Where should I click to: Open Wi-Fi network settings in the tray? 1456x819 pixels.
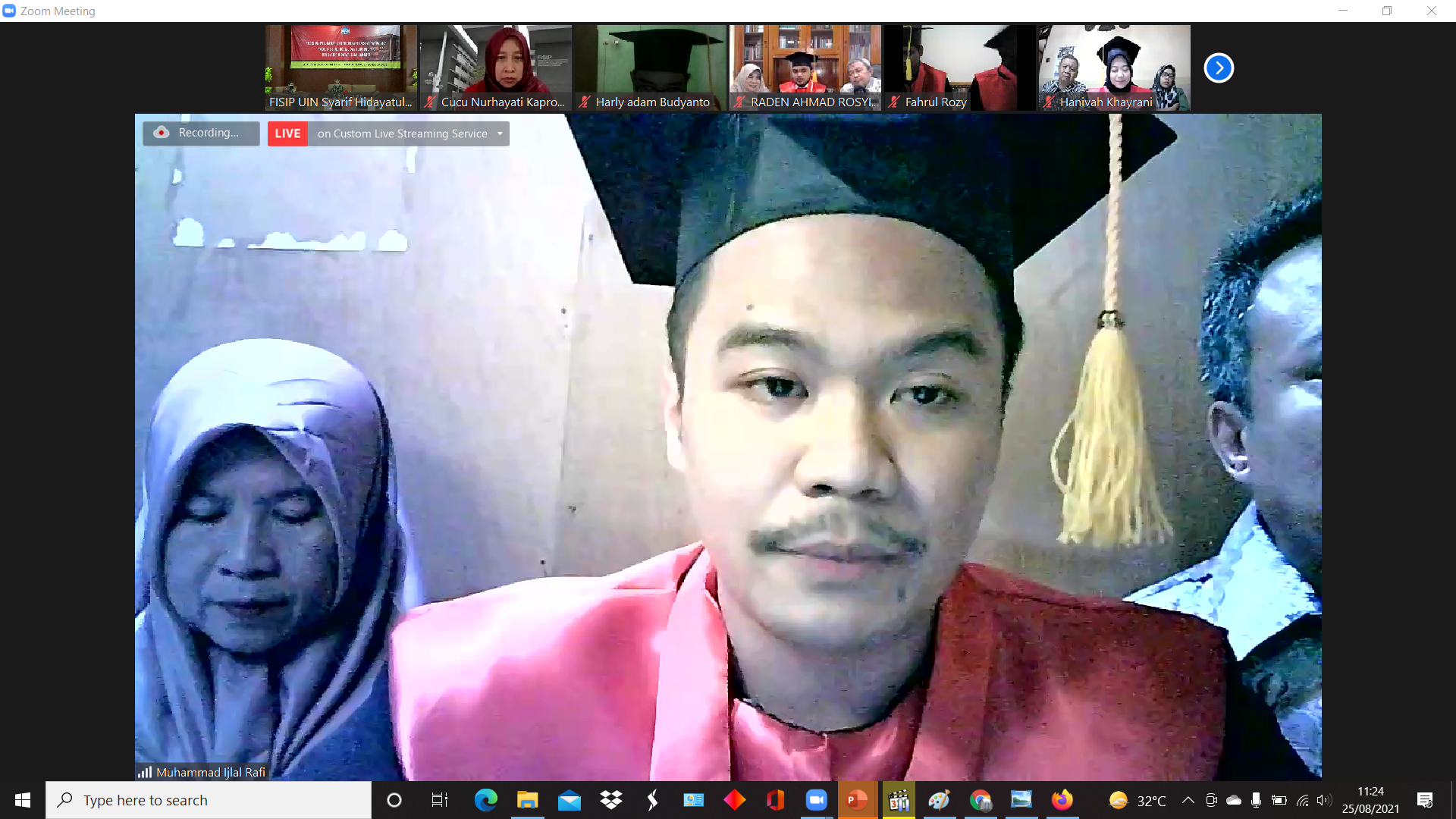(1302, 800)
